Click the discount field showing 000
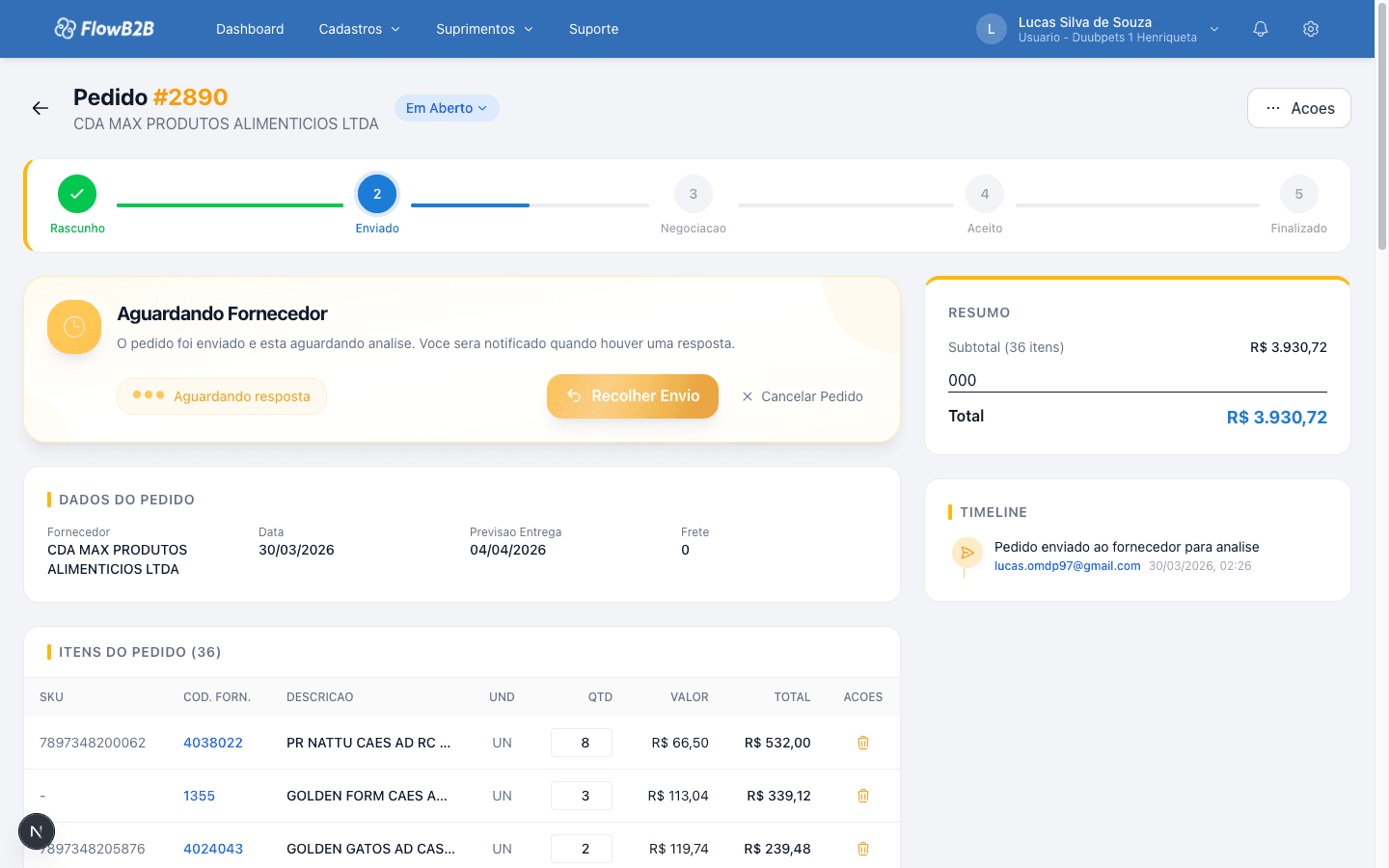 click(1137, 380)
